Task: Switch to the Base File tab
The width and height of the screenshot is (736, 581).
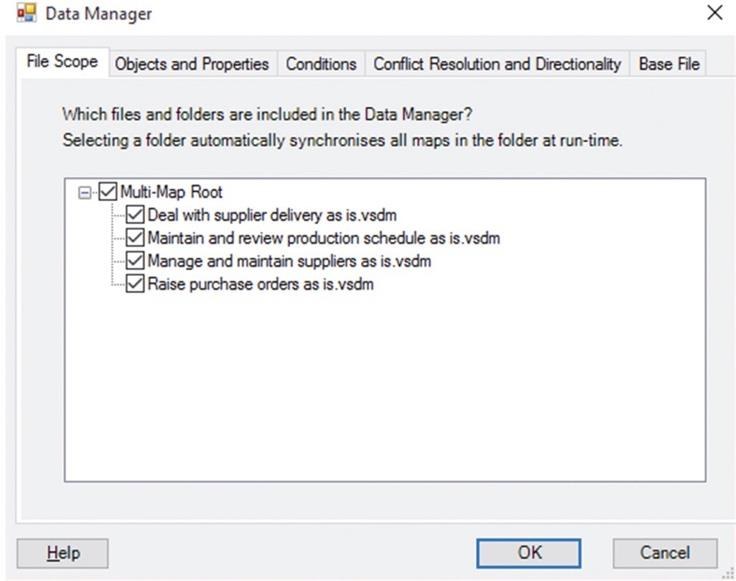Action: tap(669, 64)
